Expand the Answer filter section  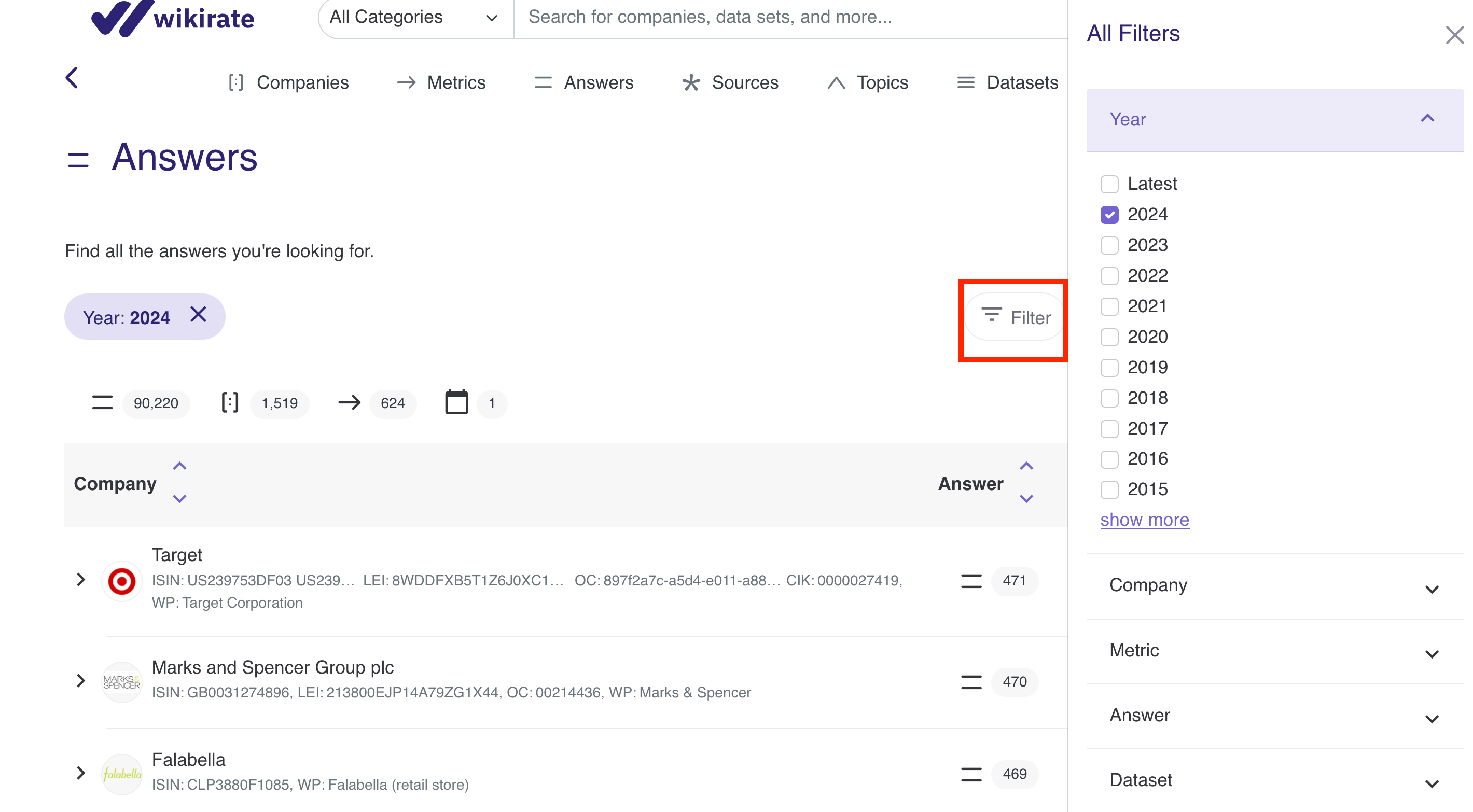point(1274,716)
